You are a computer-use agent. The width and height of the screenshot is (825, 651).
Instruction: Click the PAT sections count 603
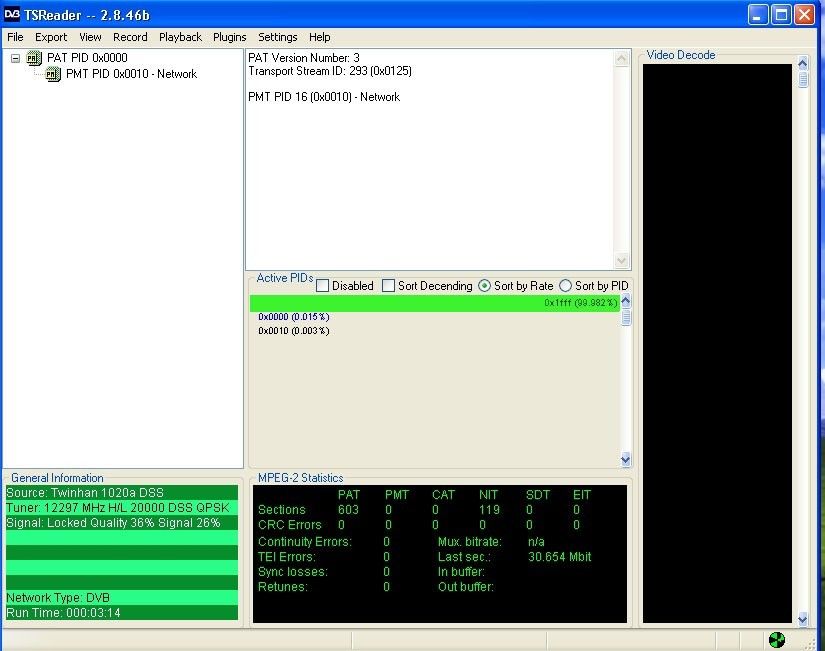click(348, 509)
